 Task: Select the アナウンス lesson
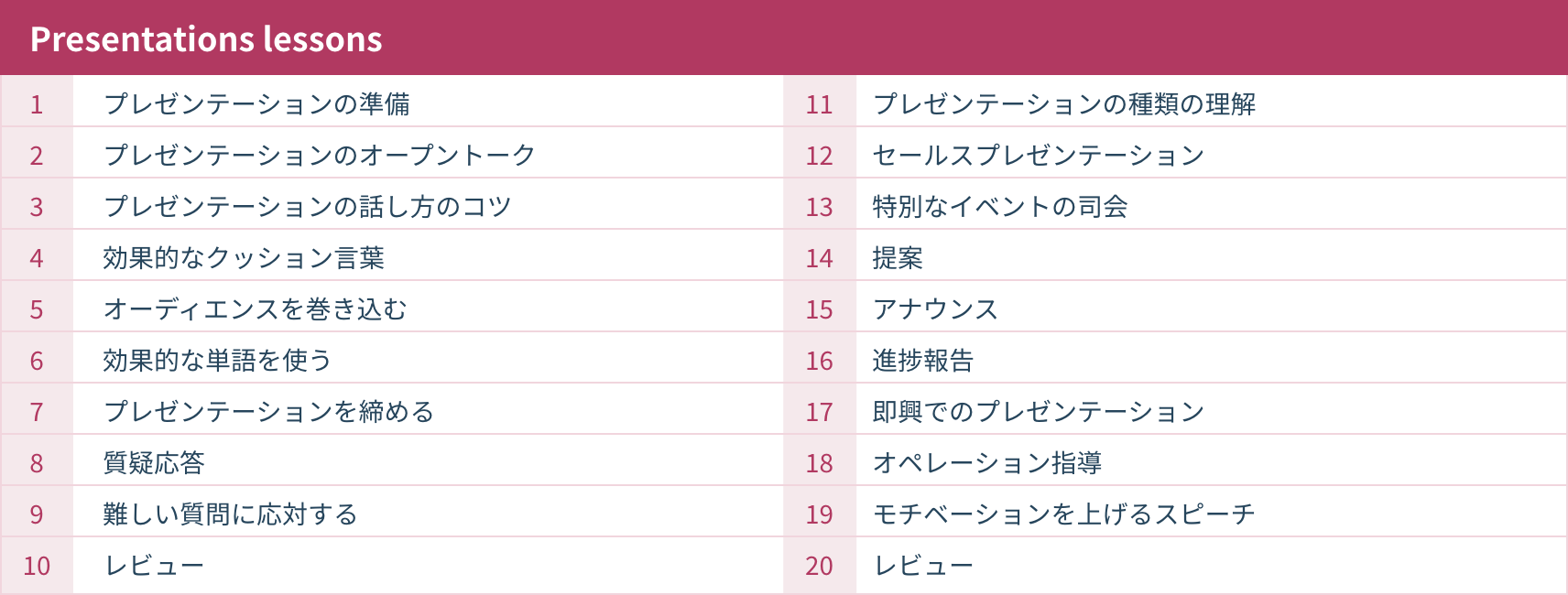[935, 309]
